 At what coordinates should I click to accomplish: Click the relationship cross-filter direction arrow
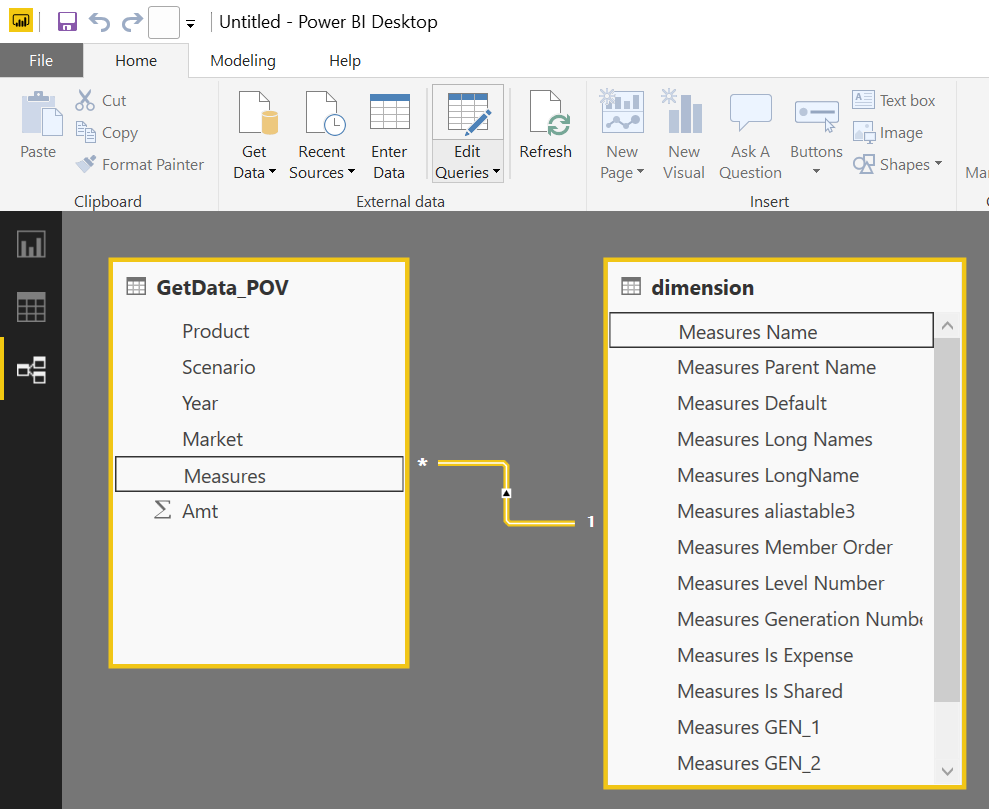pyautogui.click(x=506, y=493)
